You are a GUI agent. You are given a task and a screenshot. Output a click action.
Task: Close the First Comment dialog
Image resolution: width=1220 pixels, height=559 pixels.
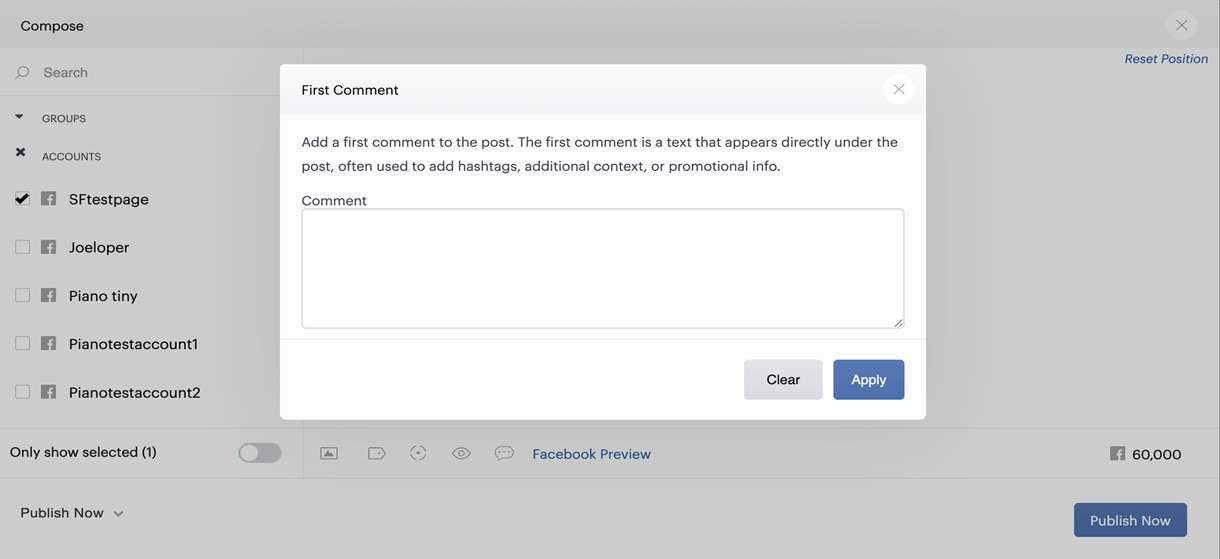898,89
